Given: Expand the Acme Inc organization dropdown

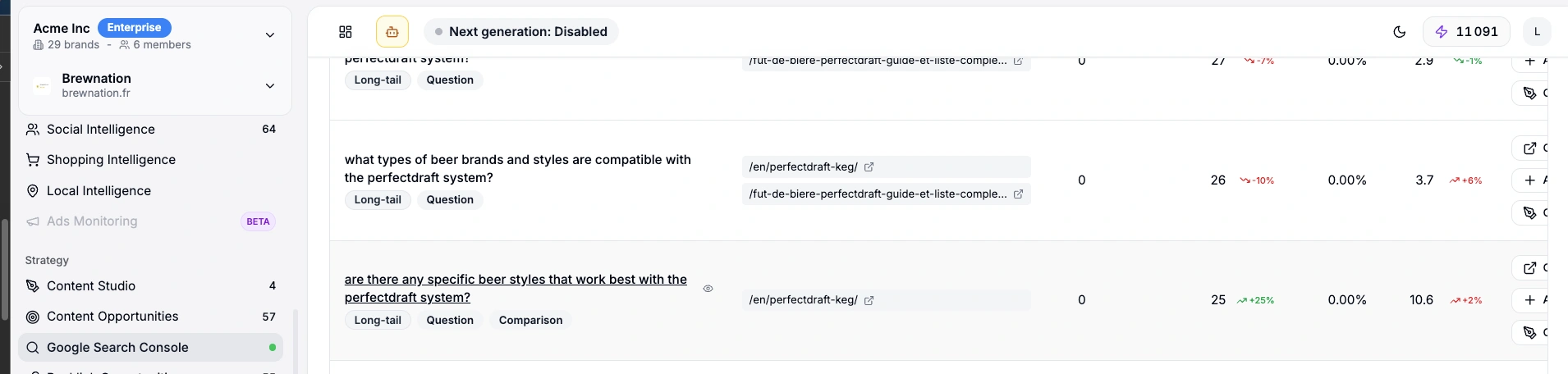Looking at the screenshot, I should coord(270,35).
